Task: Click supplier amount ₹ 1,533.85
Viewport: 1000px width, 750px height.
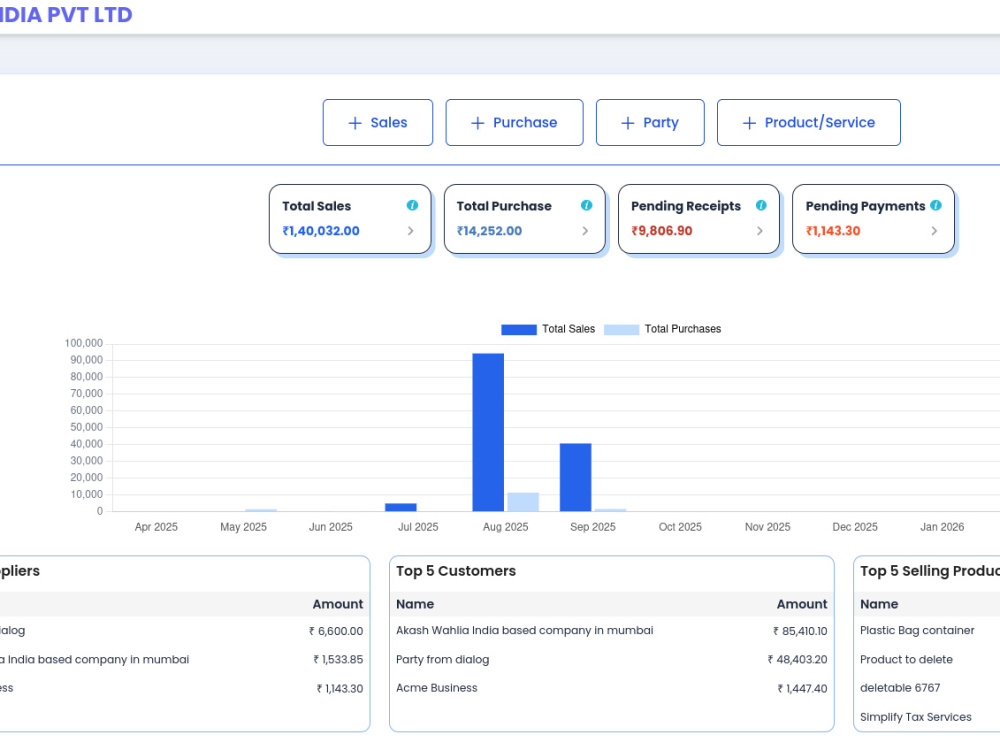Action: tap(338, 660)
